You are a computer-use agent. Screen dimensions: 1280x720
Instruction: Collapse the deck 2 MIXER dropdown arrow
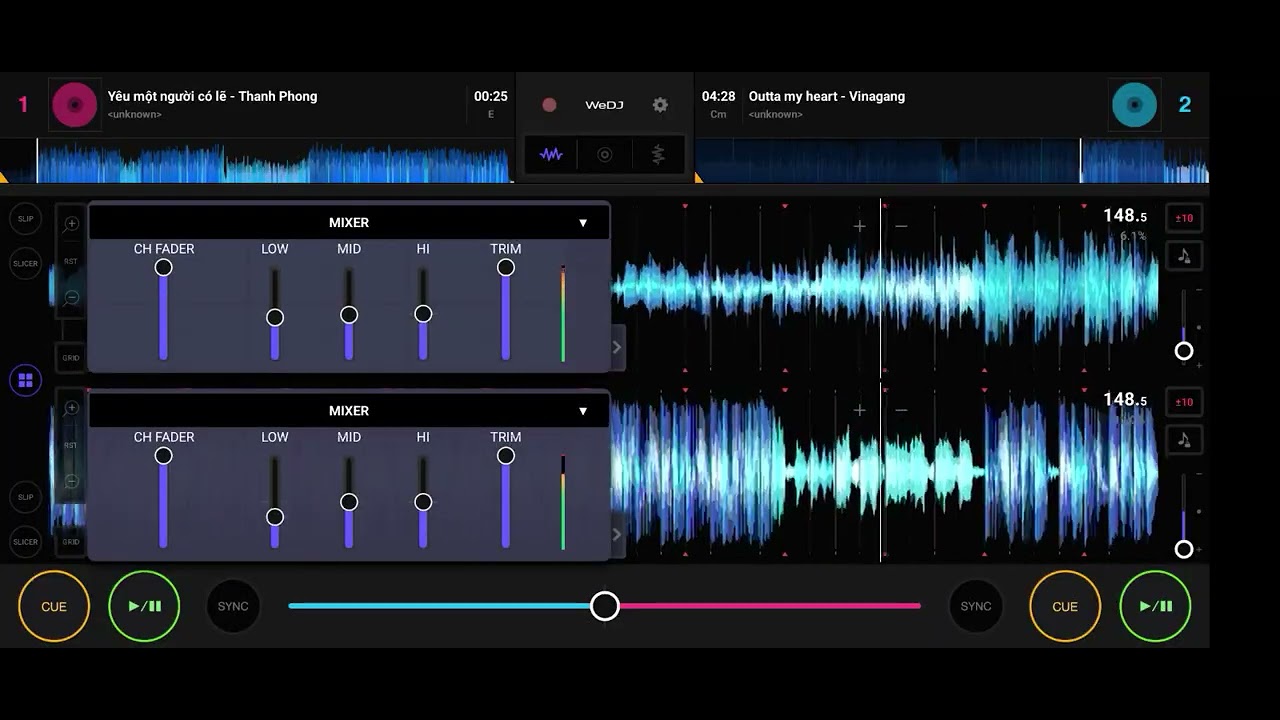[583, 411]
